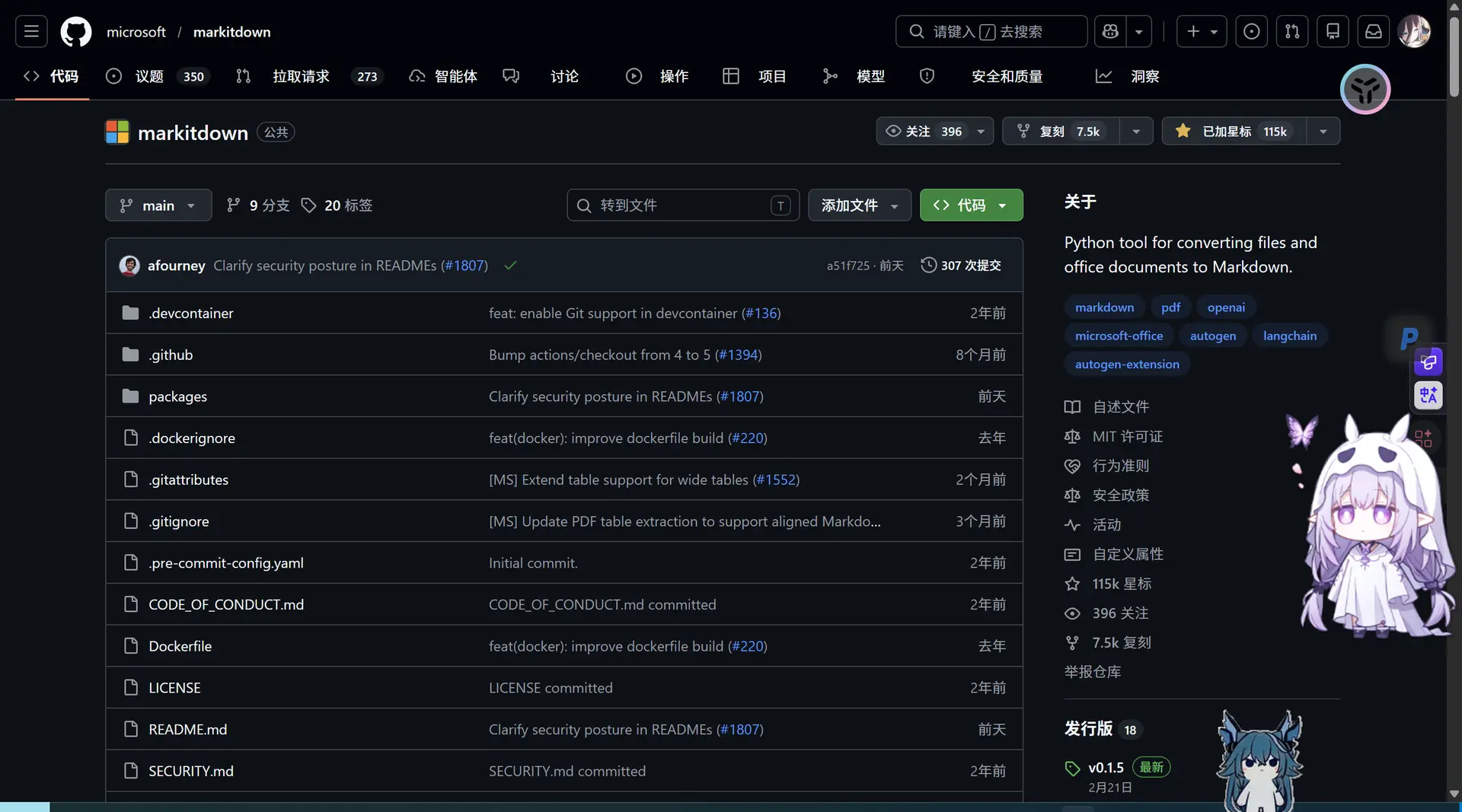
Task: Click the repository devices icon in header
Action: point(1333,31)
